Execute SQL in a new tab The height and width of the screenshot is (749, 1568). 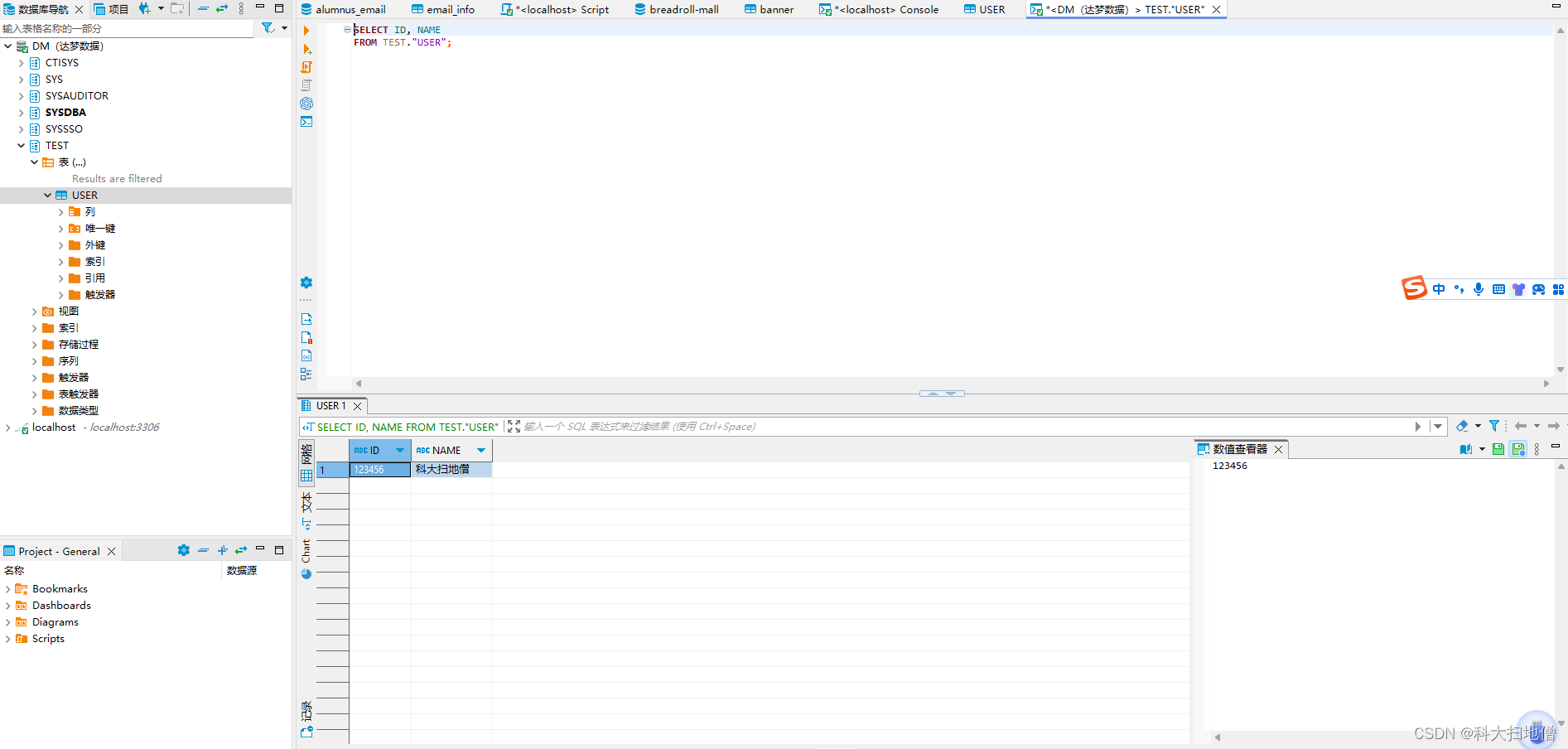(x=306, y=49)
